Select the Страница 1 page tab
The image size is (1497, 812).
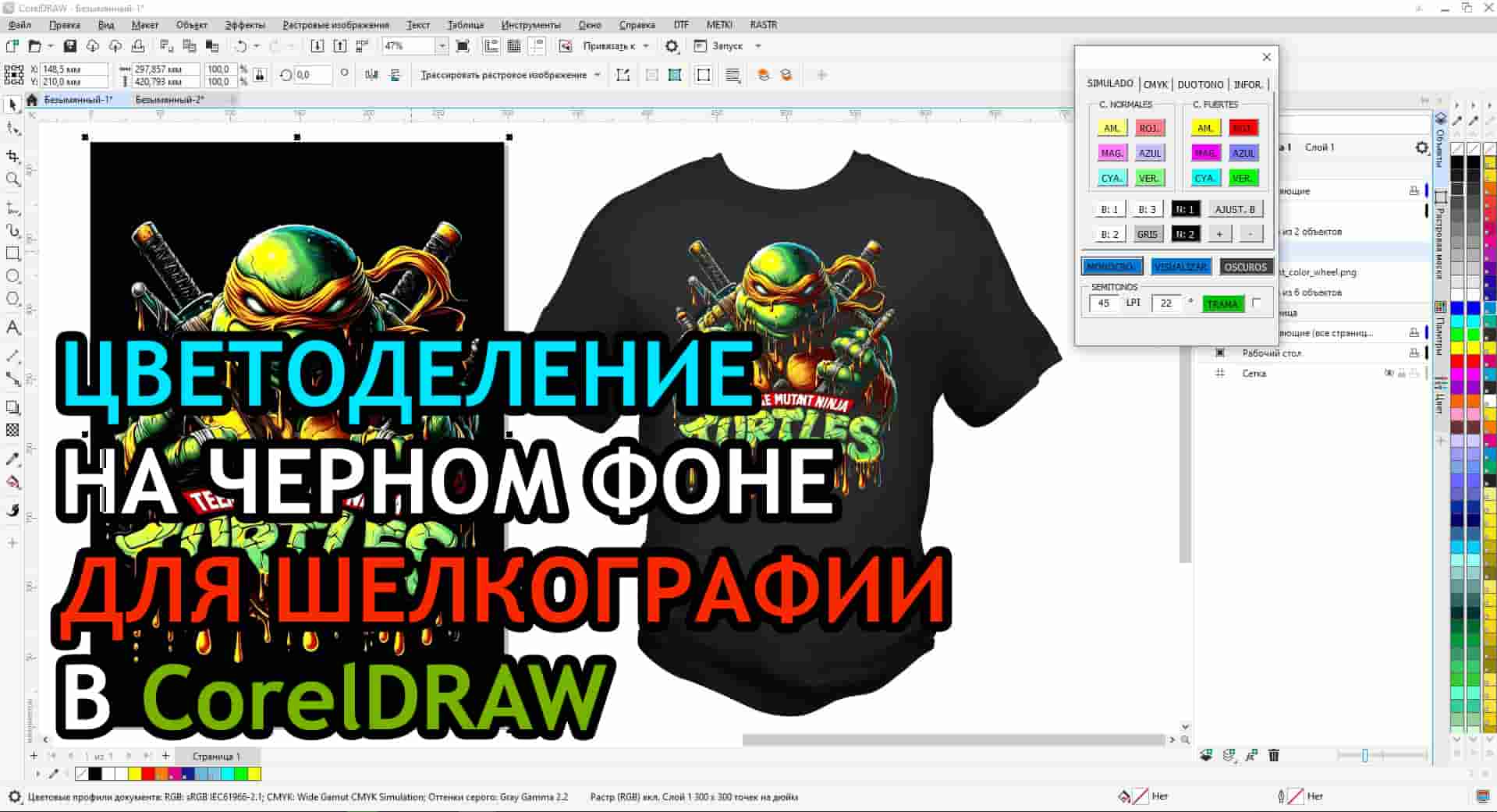[216, 756]
